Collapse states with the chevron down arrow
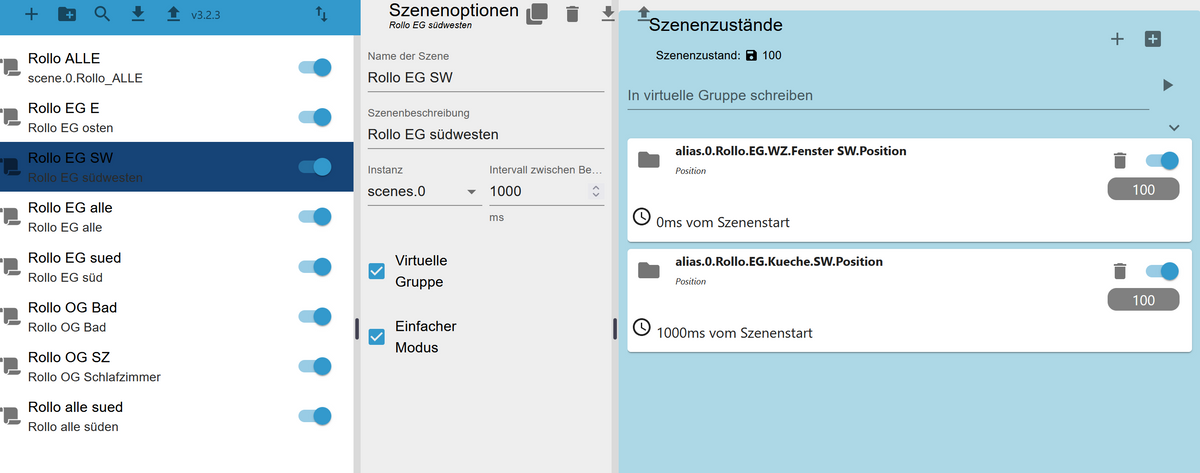 pyautogui.click(x=1174, y=128)
